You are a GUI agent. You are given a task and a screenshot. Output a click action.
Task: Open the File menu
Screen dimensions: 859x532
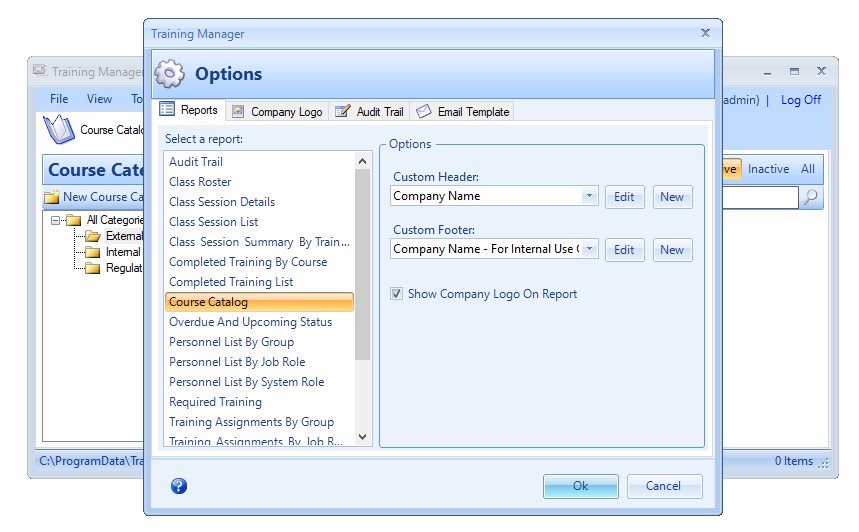point(59,99)
